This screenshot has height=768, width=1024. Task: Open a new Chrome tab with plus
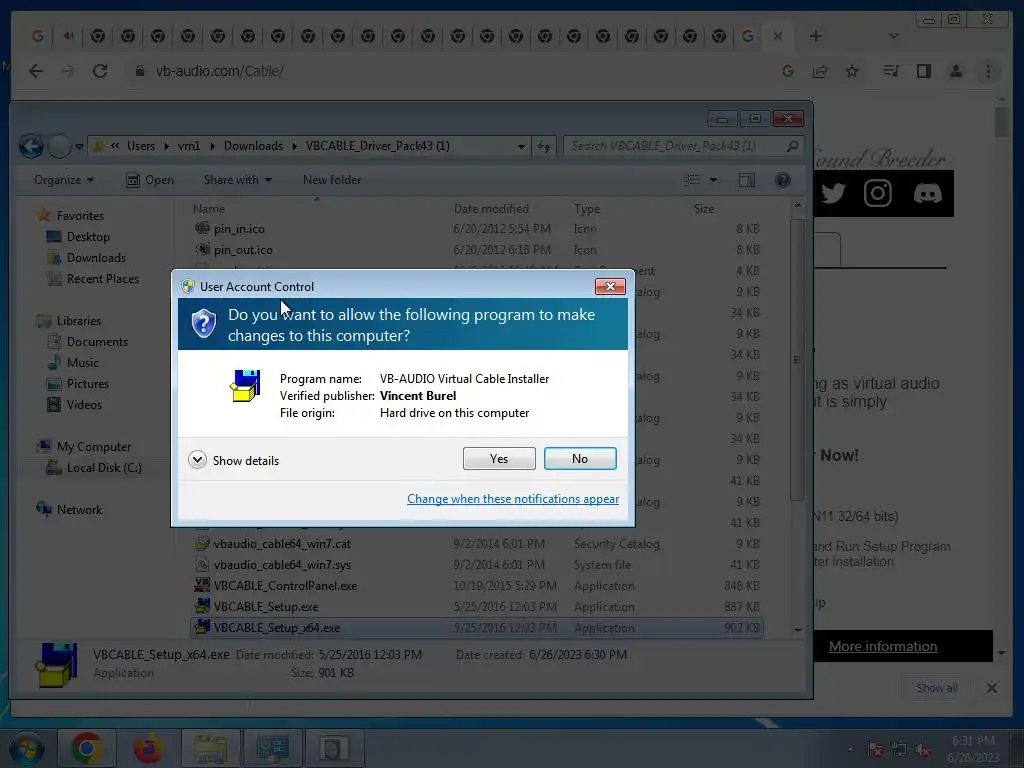[x=816, y=36]
